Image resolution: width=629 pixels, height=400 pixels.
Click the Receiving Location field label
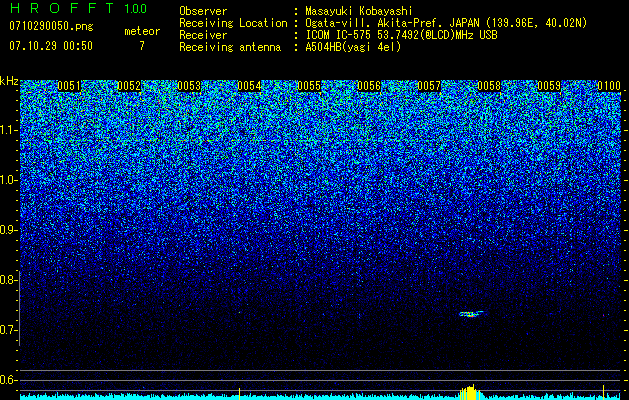coord(233,23)
